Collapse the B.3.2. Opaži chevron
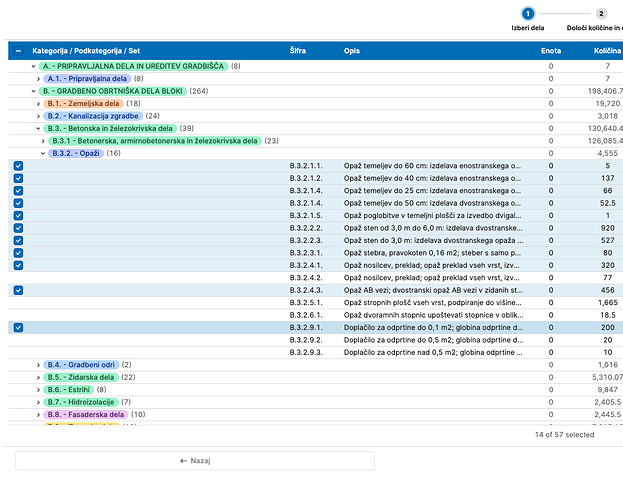This screenshot has width=623, height=500. coord(43,153)
